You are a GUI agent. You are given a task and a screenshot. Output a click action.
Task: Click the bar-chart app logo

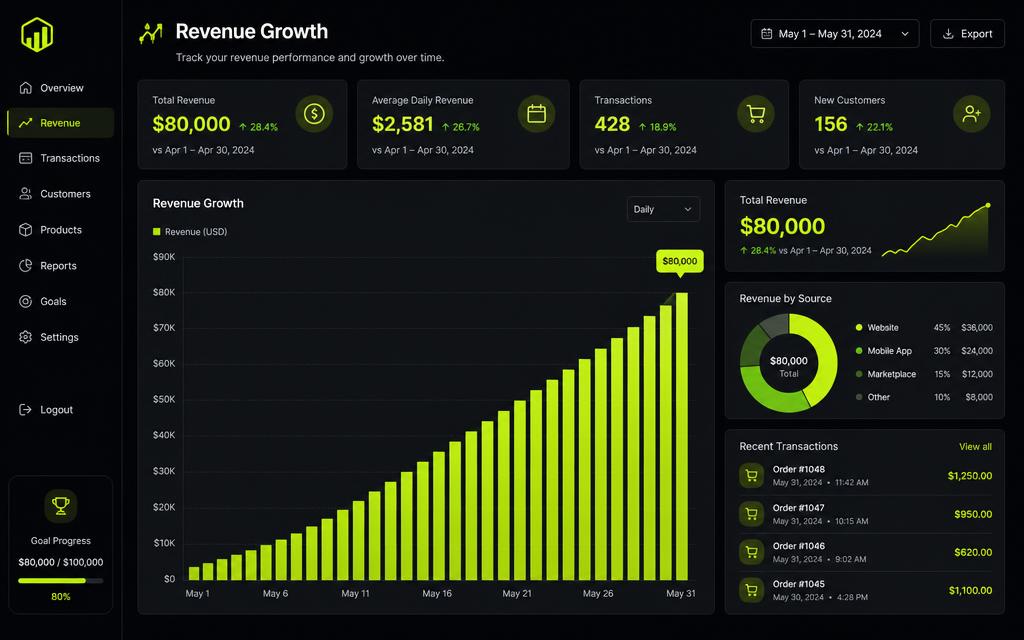coord(37,35)
